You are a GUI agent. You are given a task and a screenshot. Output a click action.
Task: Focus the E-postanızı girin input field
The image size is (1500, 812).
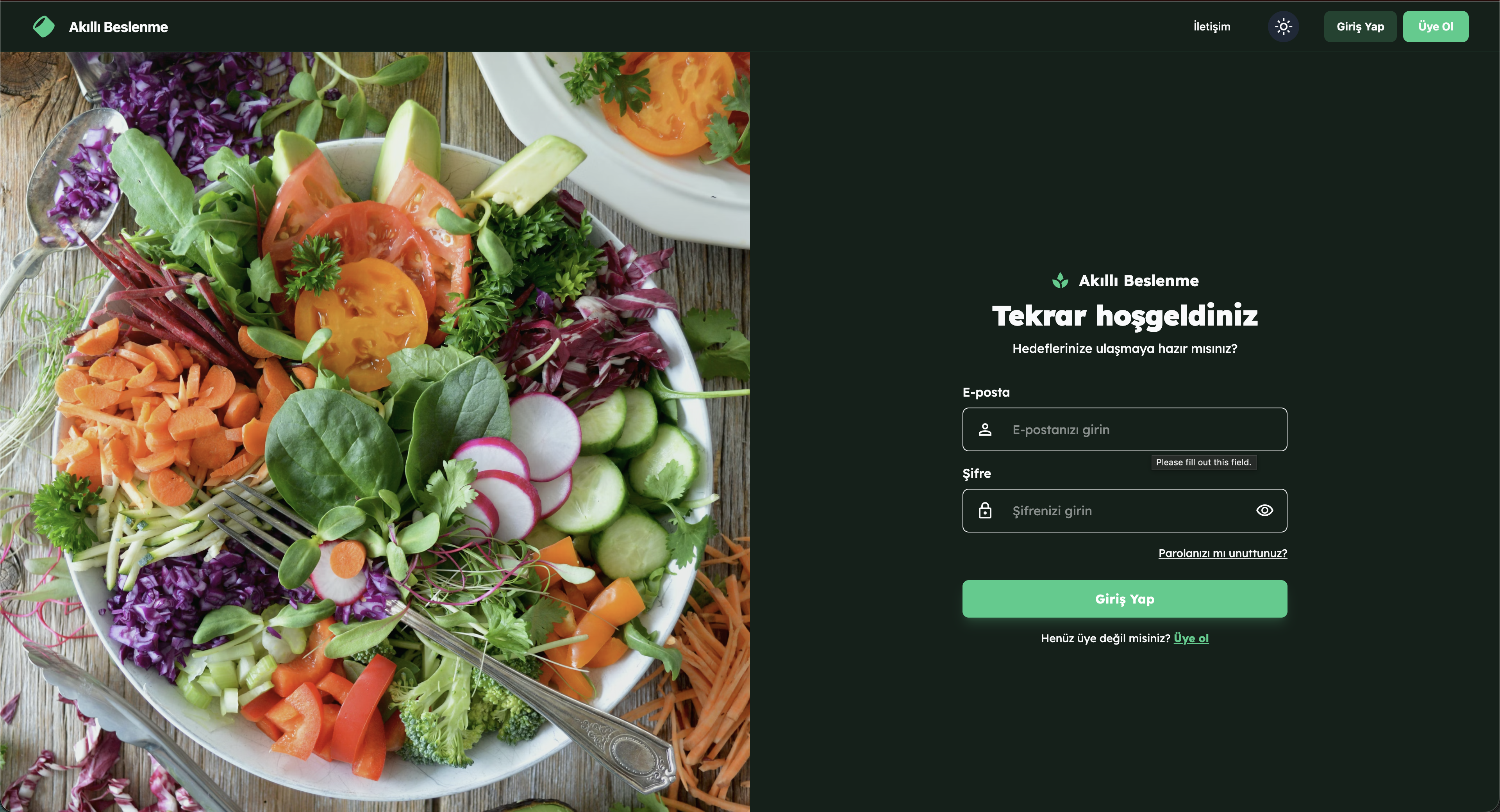pos(1125,429)
